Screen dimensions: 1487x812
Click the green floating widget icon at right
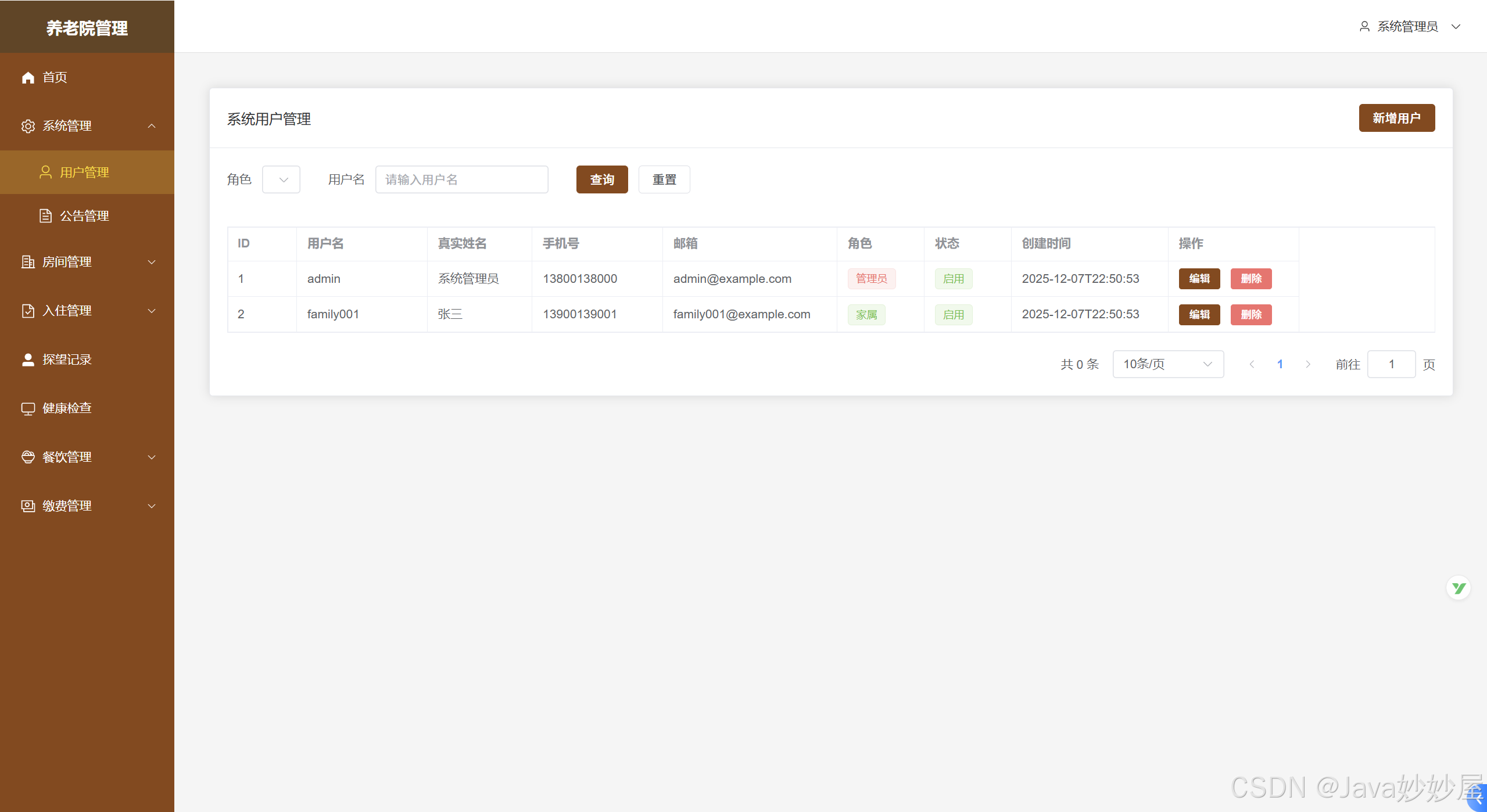click(x=1458, y=588)
